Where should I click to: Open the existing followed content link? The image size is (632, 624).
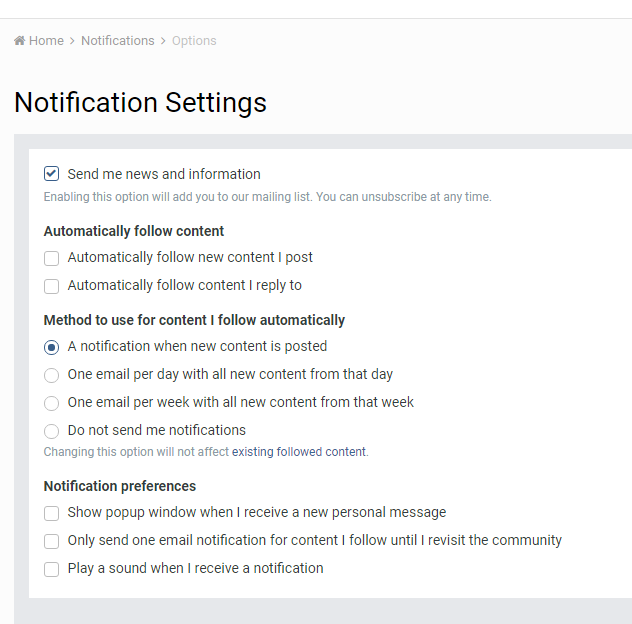click(x=299, y=451)
